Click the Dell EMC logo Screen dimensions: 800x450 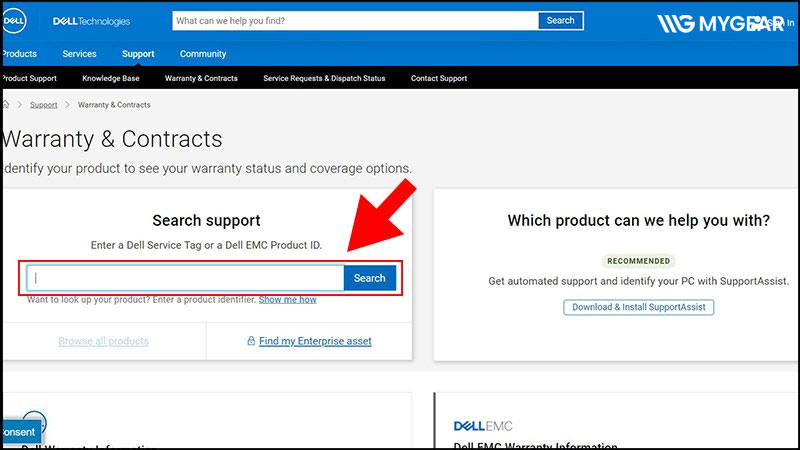point(482,426)
